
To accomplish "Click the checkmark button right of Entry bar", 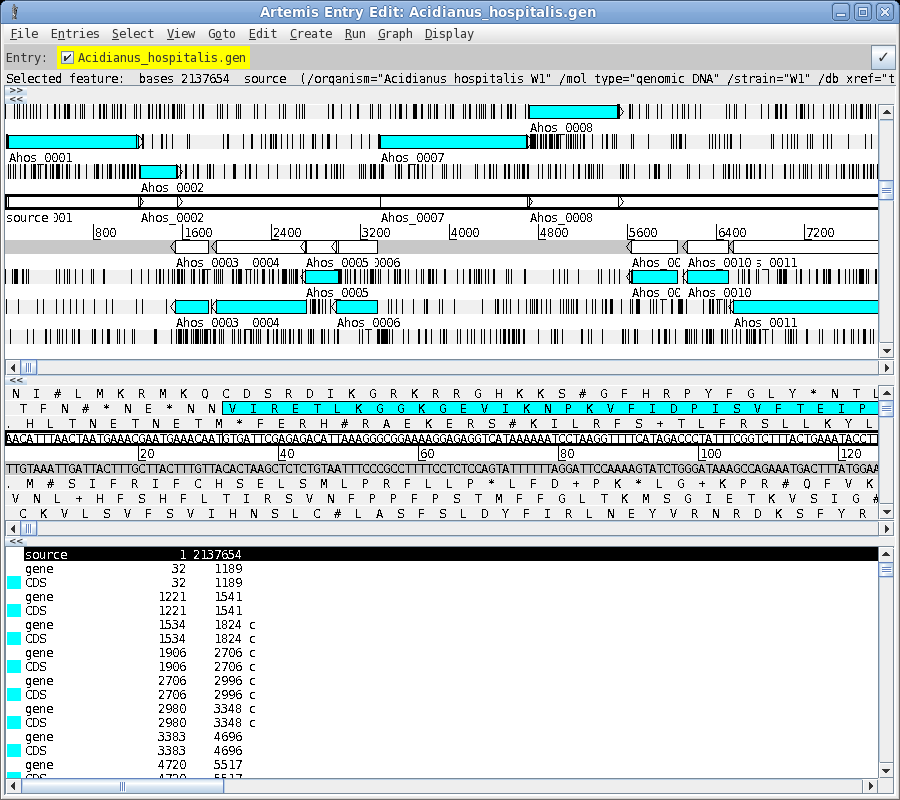I will [x=882, y=57].
